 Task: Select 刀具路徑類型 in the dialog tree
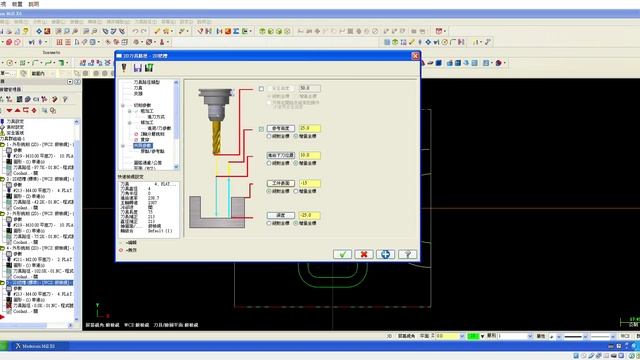click(x=147, y=82)
